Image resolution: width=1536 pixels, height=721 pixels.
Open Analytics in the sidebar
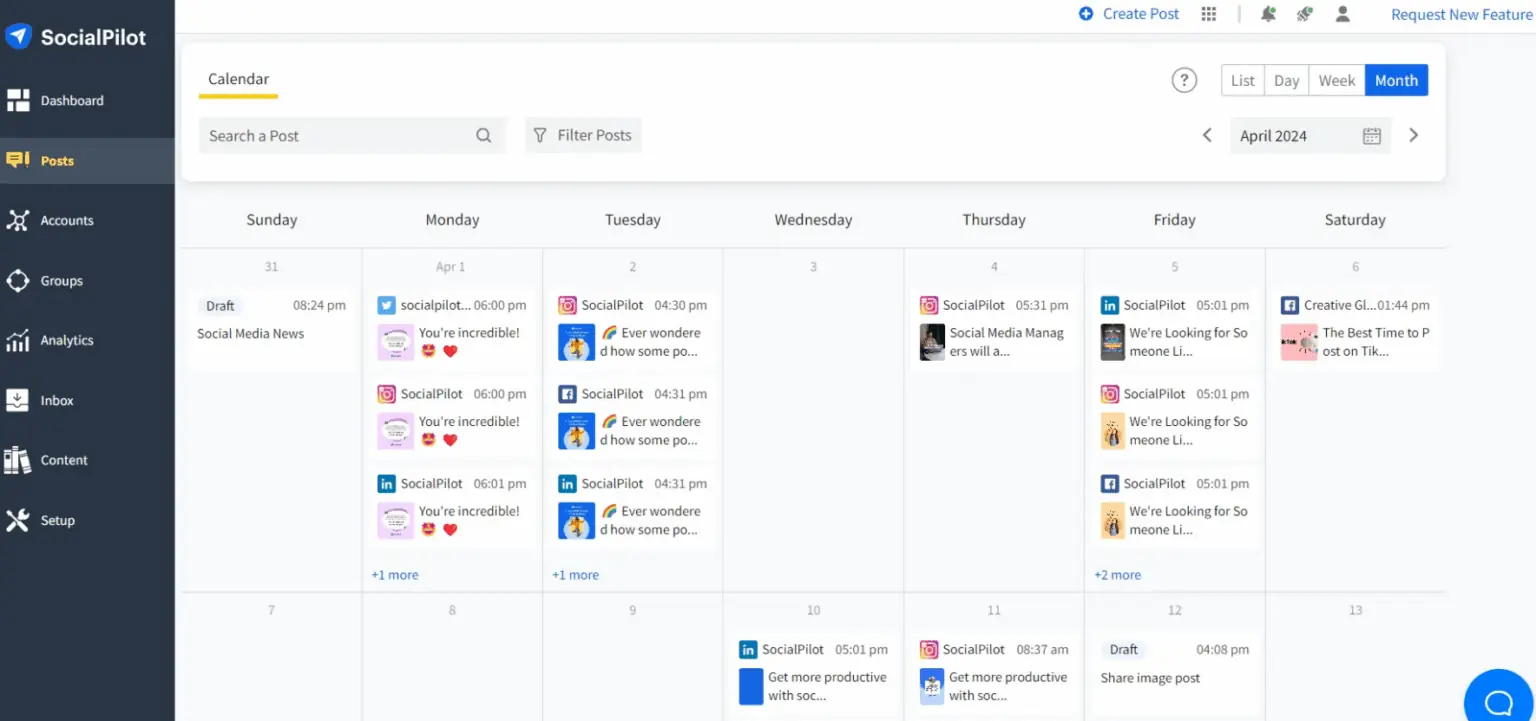pyautogui.click(x=66, y=341)
